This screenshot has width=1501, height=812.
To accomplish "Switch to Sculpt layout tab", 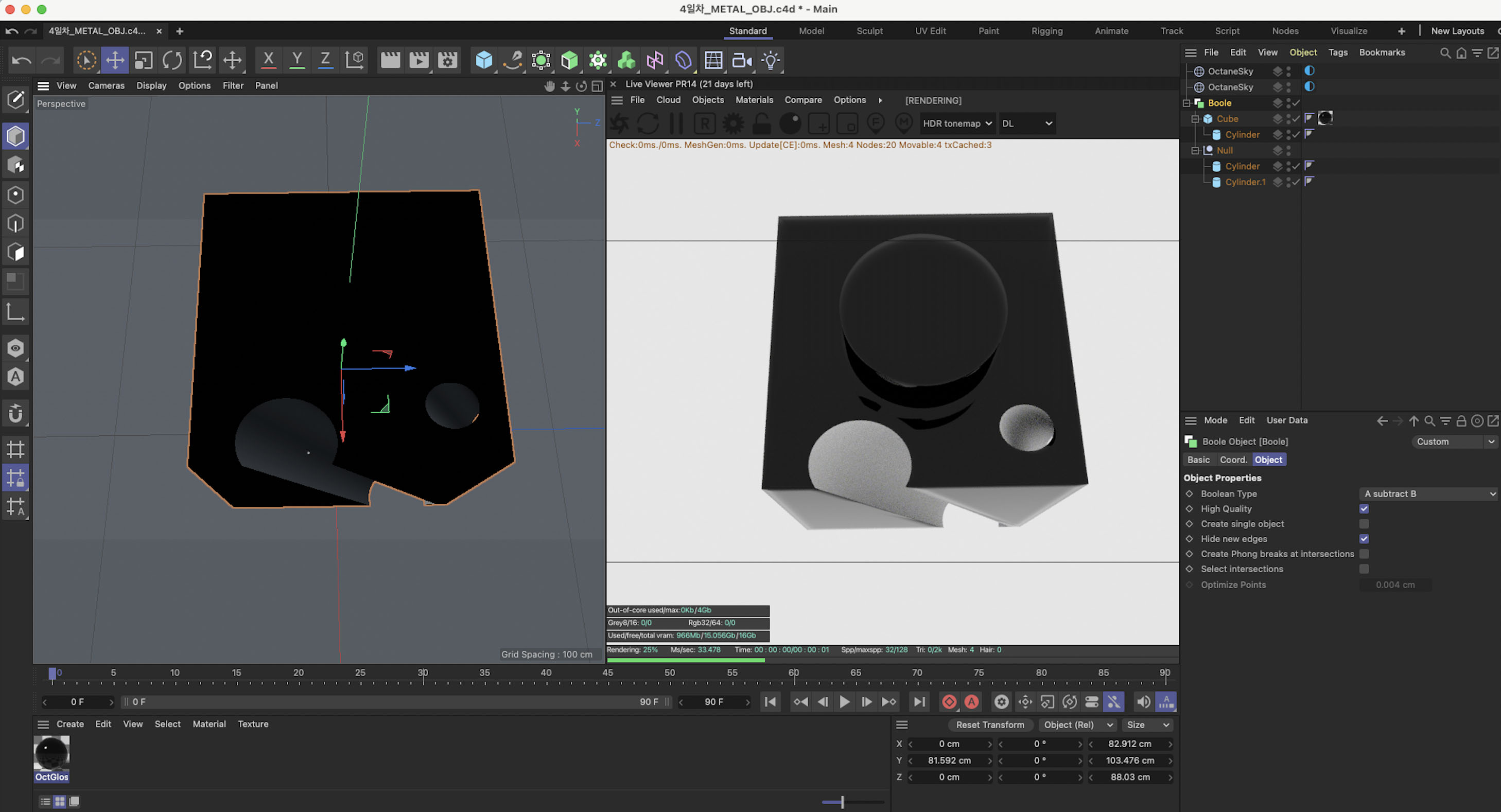I will point(869,31).
